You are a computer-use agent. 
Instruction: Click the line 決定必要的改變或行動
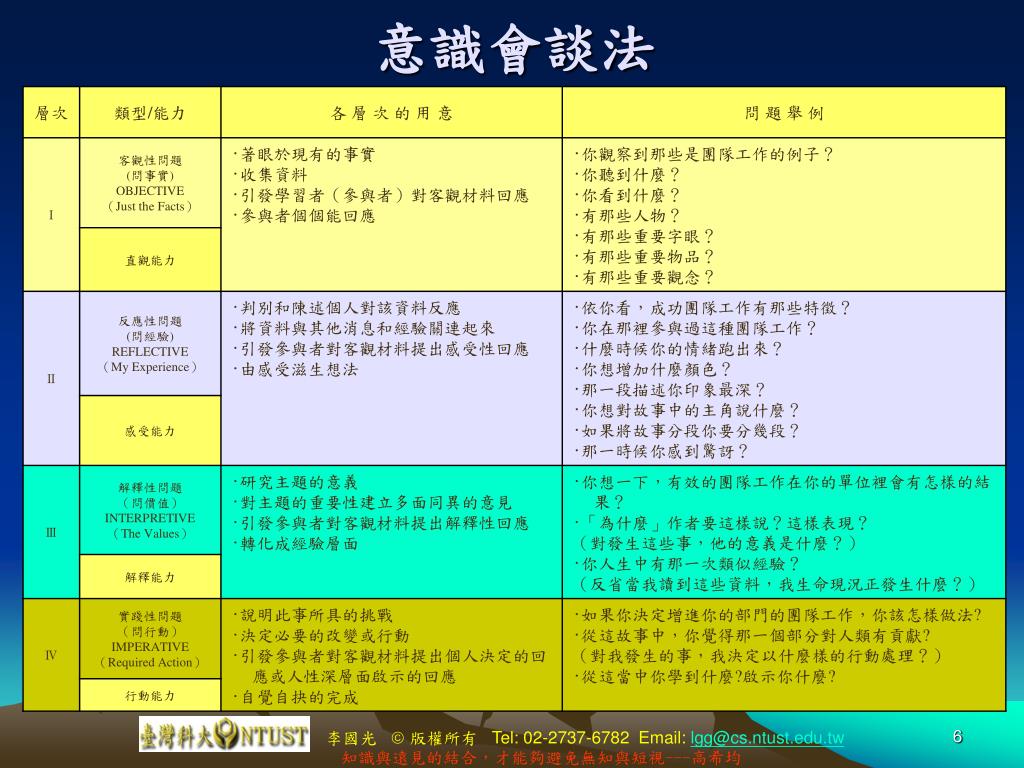coord(321,635)
